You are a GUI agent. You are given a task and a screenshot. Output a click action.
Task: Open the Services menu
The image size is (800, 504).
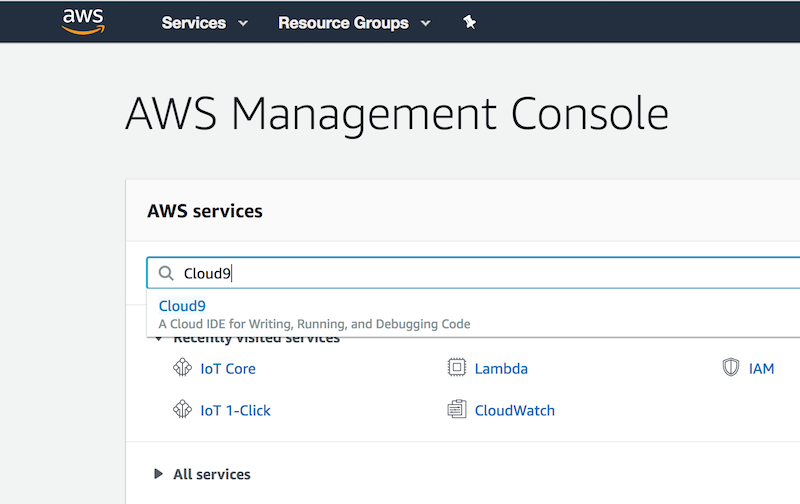(x=193, y=23)
